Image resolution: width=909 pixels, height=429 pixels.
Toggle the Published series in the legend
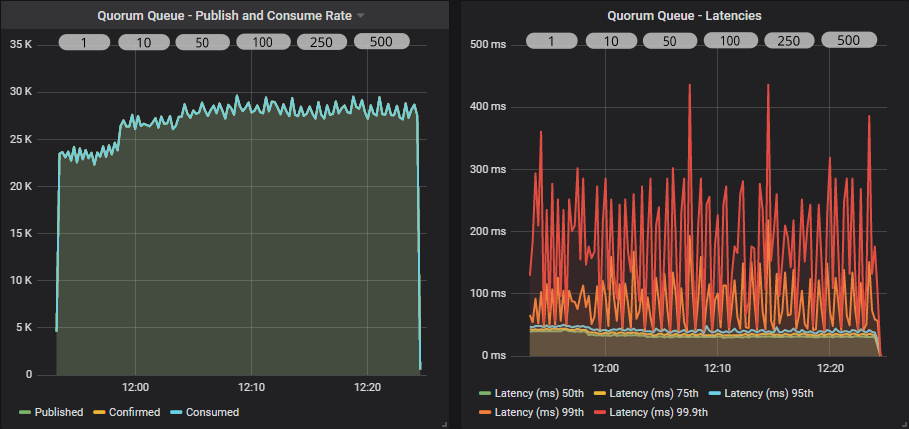pyautogui.click(x=59, y=412)
